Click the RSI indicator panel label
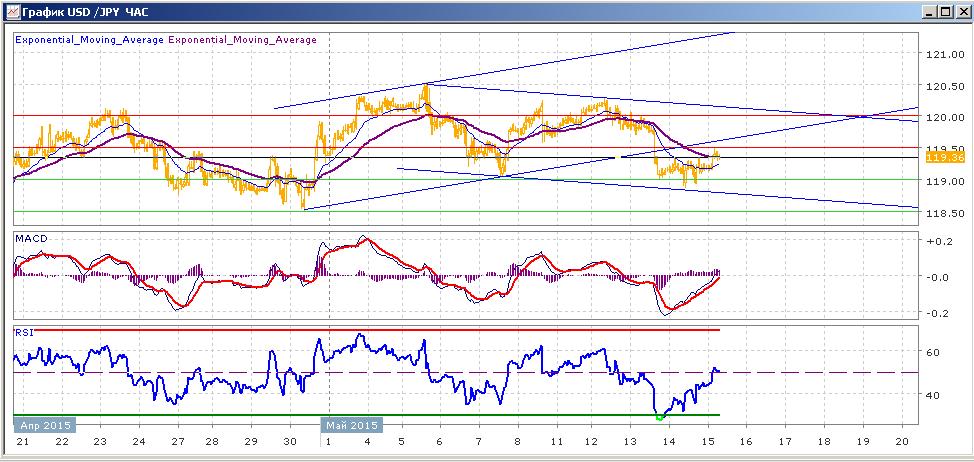This screenshot has height=462, width=974. 25,332
